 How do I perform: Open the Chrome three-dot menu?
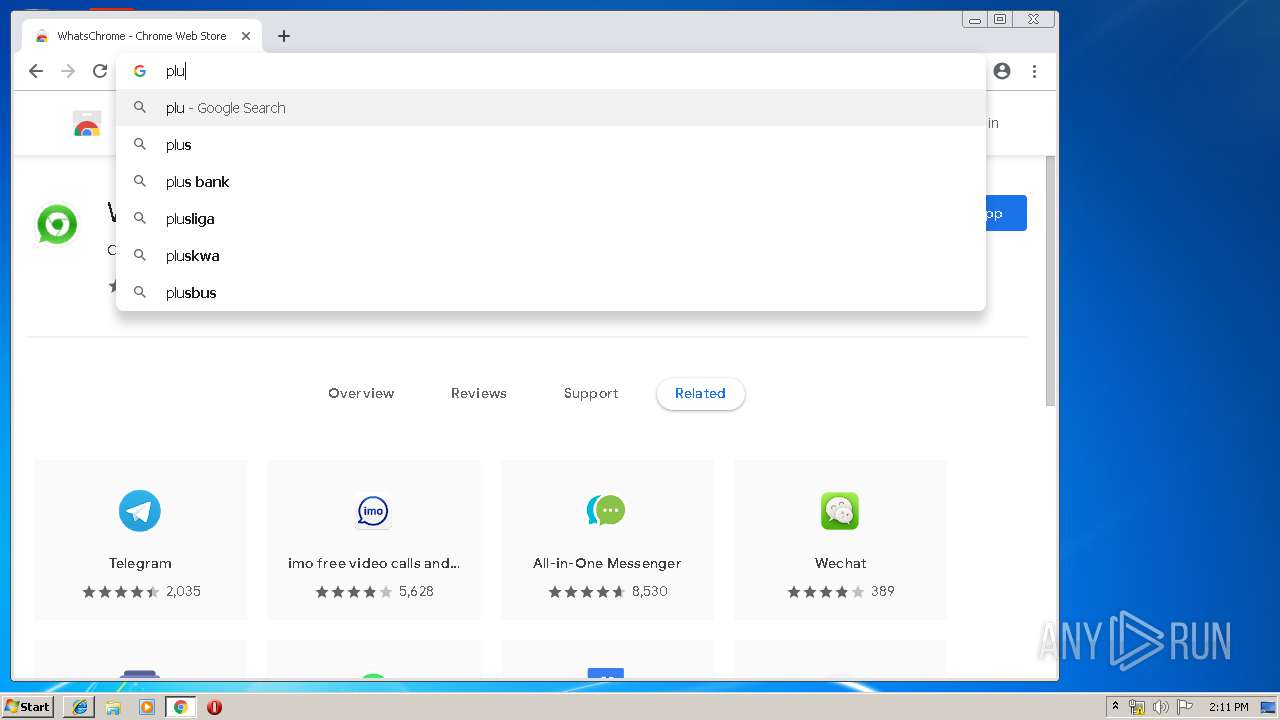coord(1034,71)
